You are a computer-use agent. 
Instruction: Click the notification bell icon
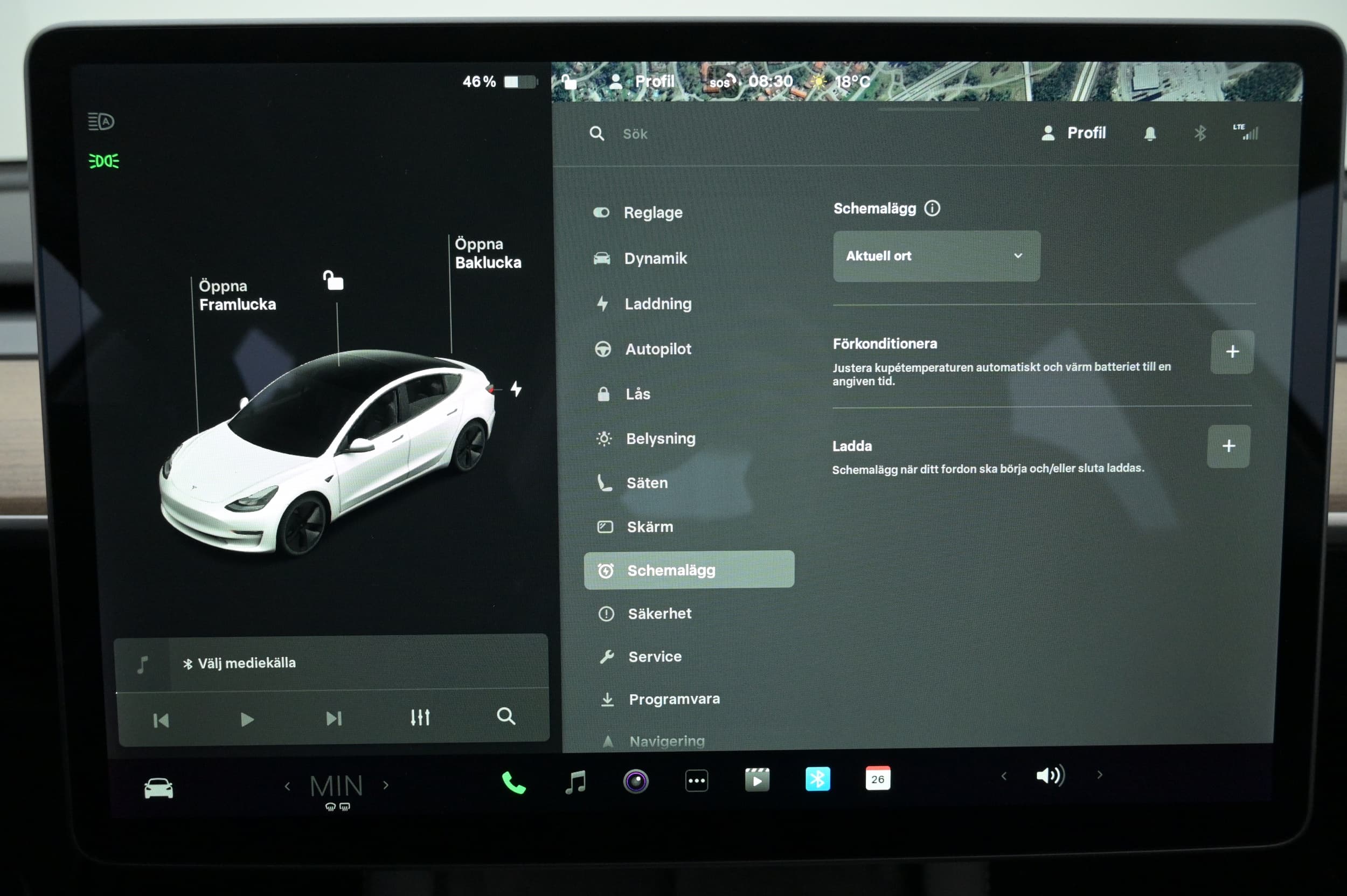click(x=1150, y=134)
